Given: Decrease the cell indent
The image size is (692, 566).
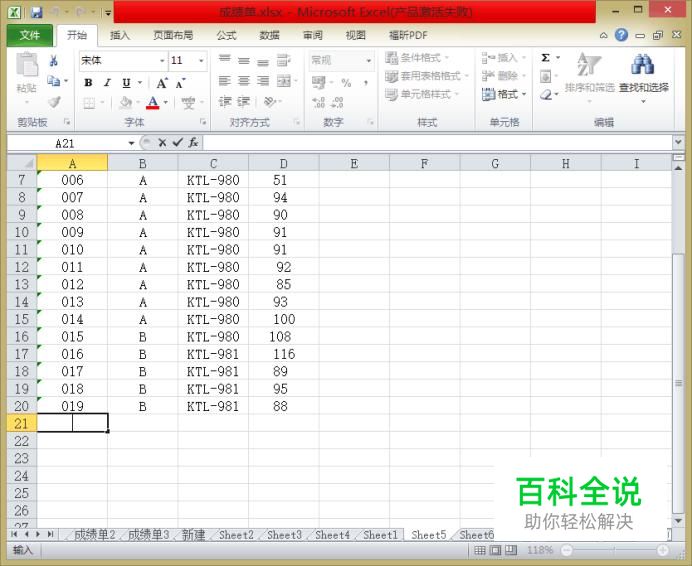Looking at the screenshot, I should [x=225, y=102].
